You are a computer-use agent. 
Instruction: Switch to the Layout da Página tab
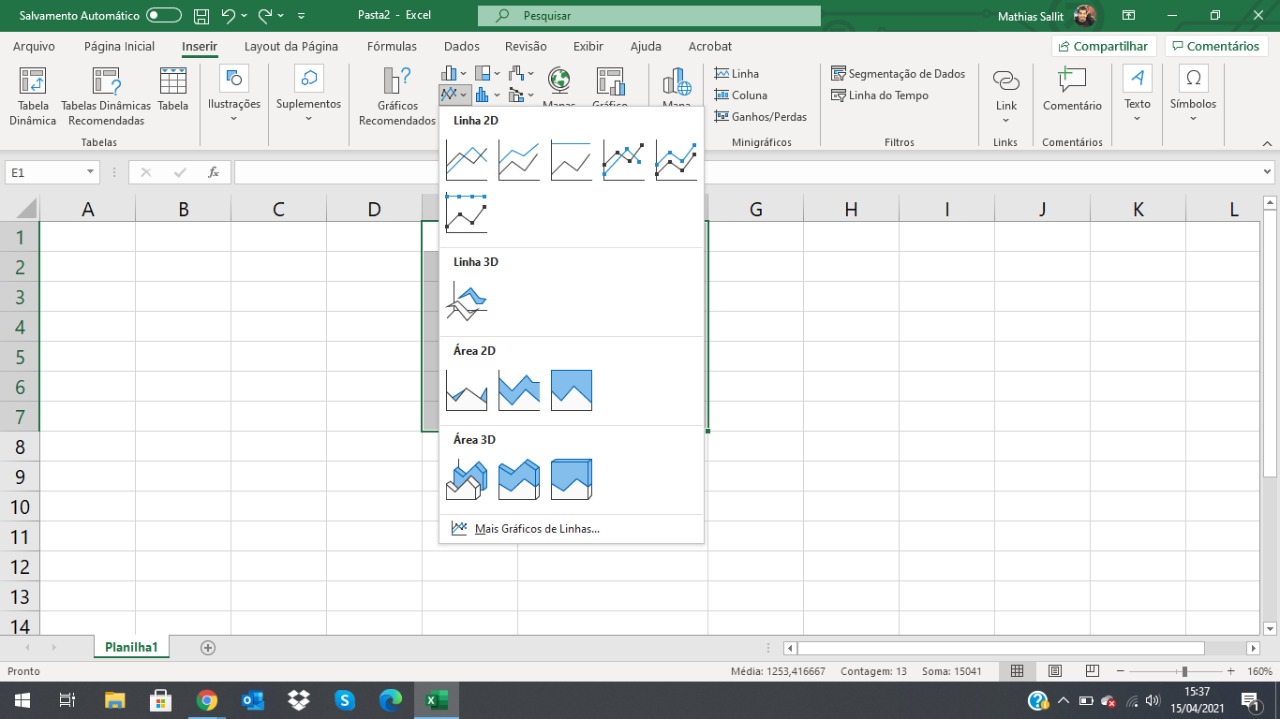point(291,46)
